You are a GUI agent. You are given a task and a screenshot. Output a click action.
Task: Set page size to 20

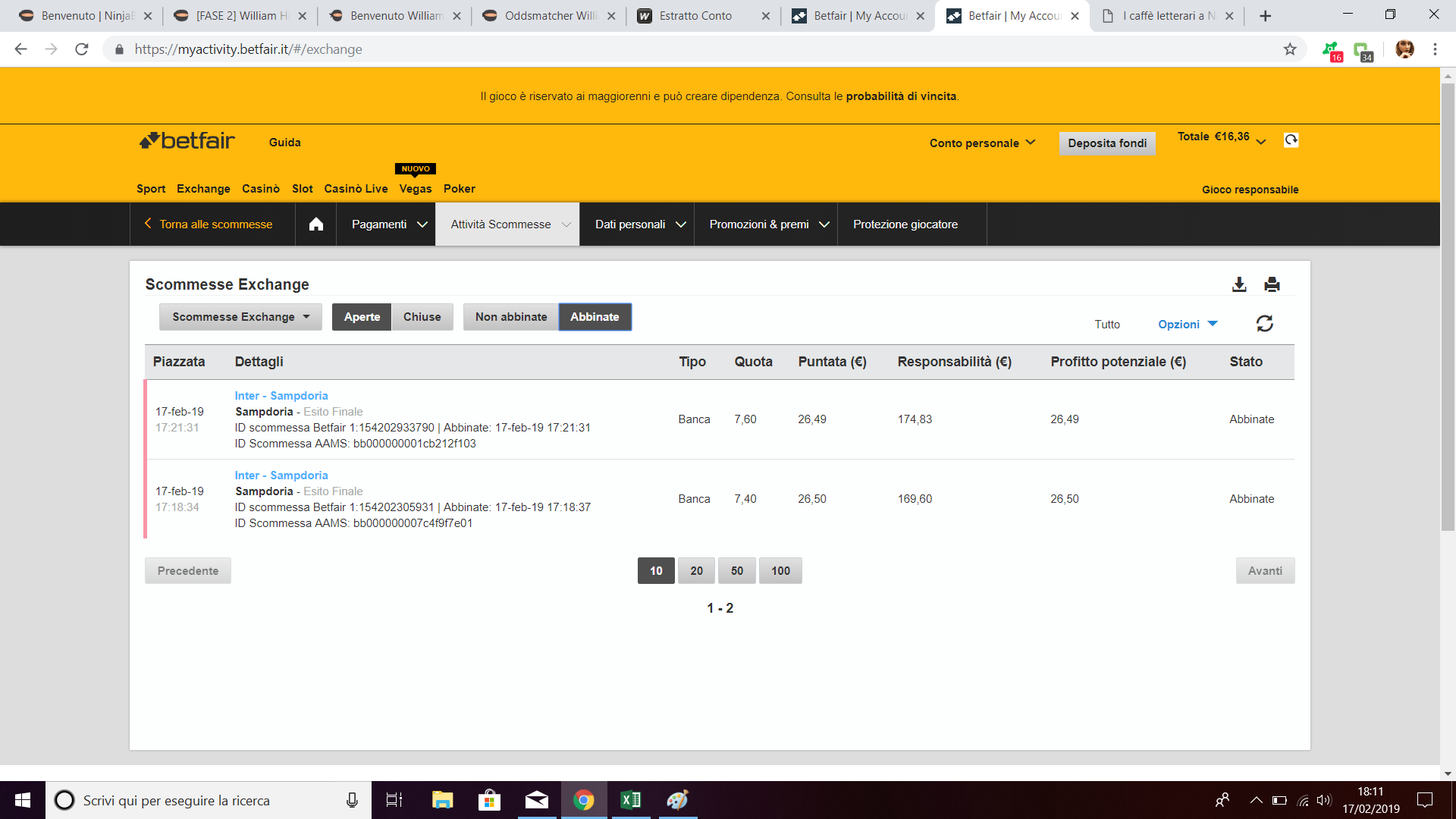pos(696,571)
